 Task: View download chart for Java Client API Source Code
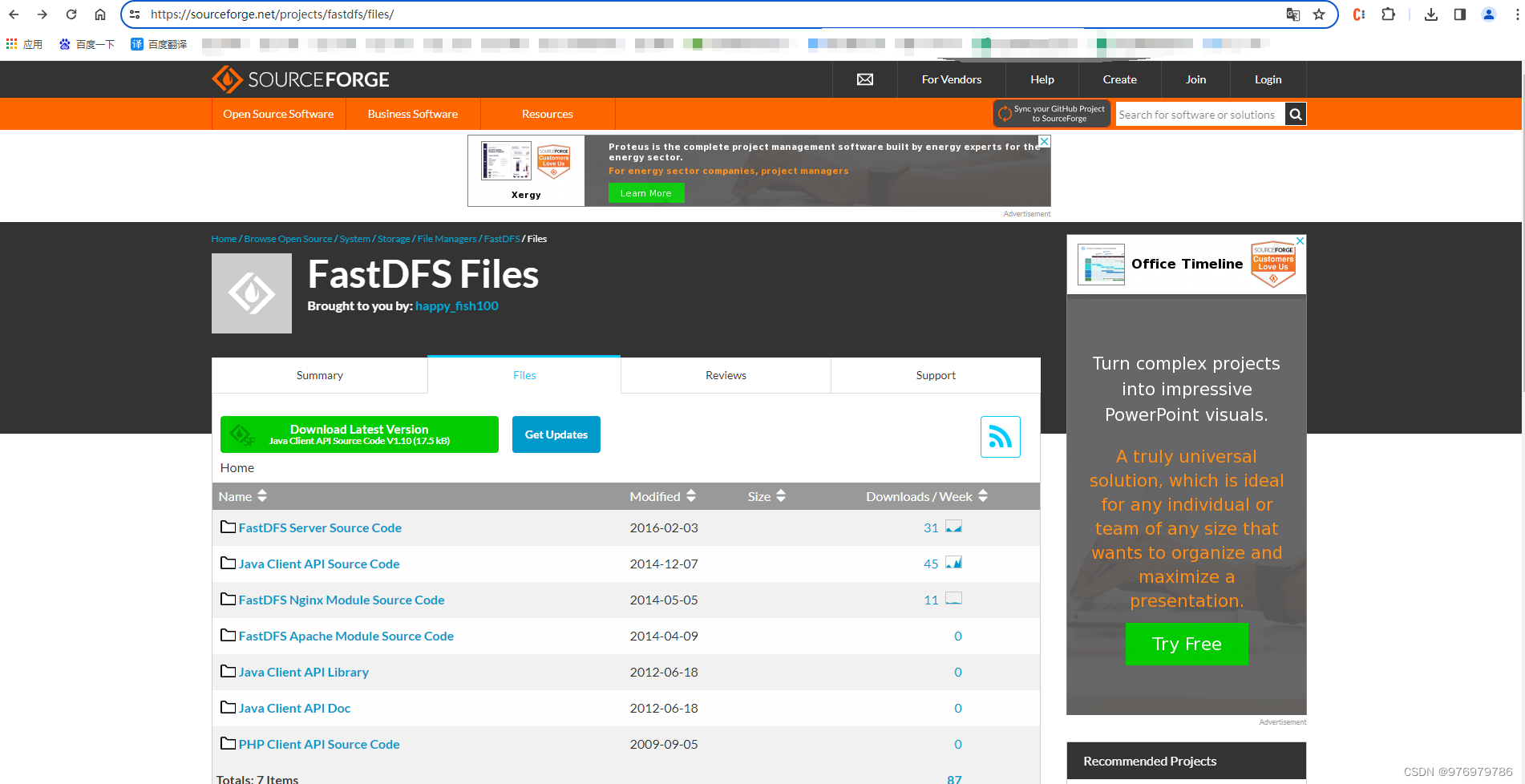tap(953, 563)
